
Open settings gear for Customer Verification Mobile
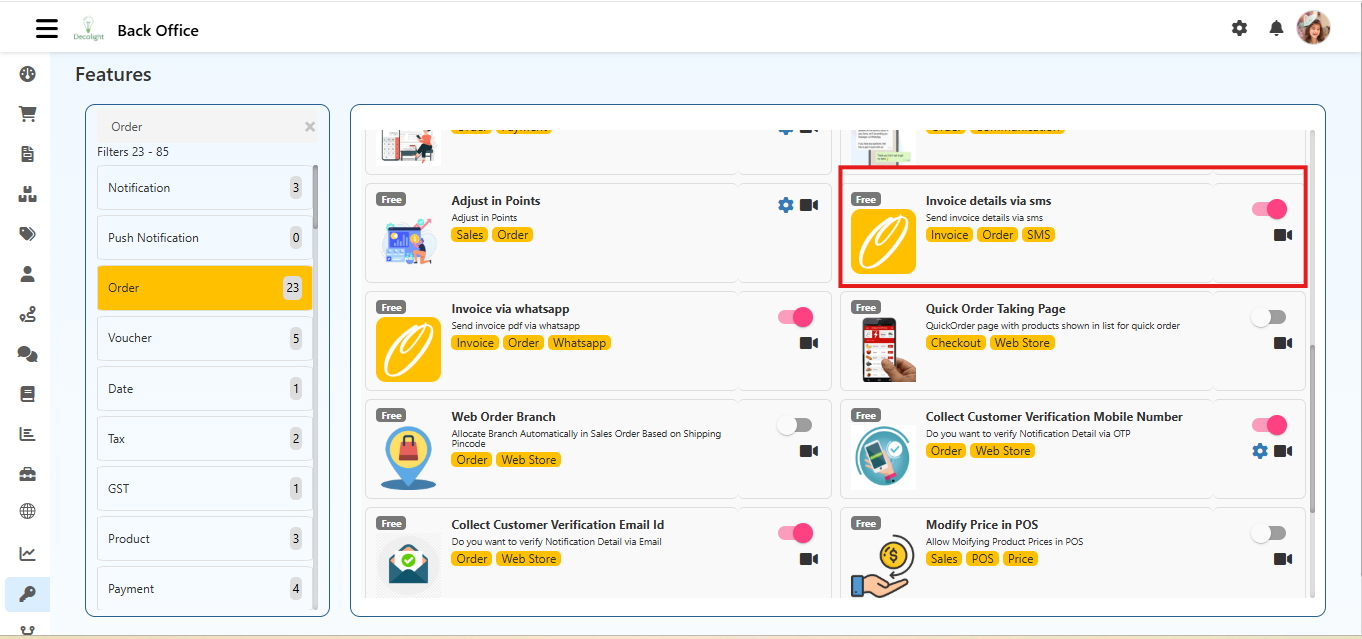click(x=1260, y=451)
